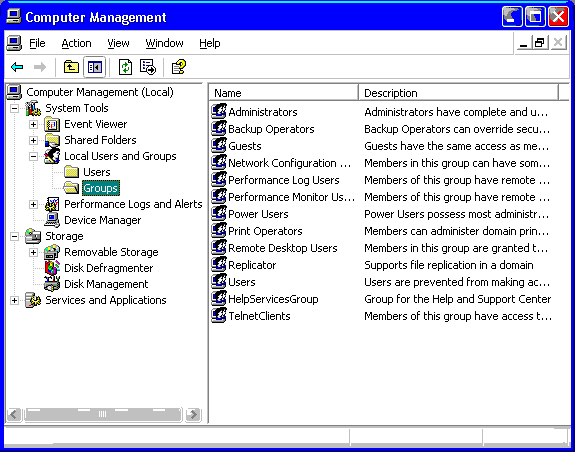Open Device Manager in the tree

point(102,220)
